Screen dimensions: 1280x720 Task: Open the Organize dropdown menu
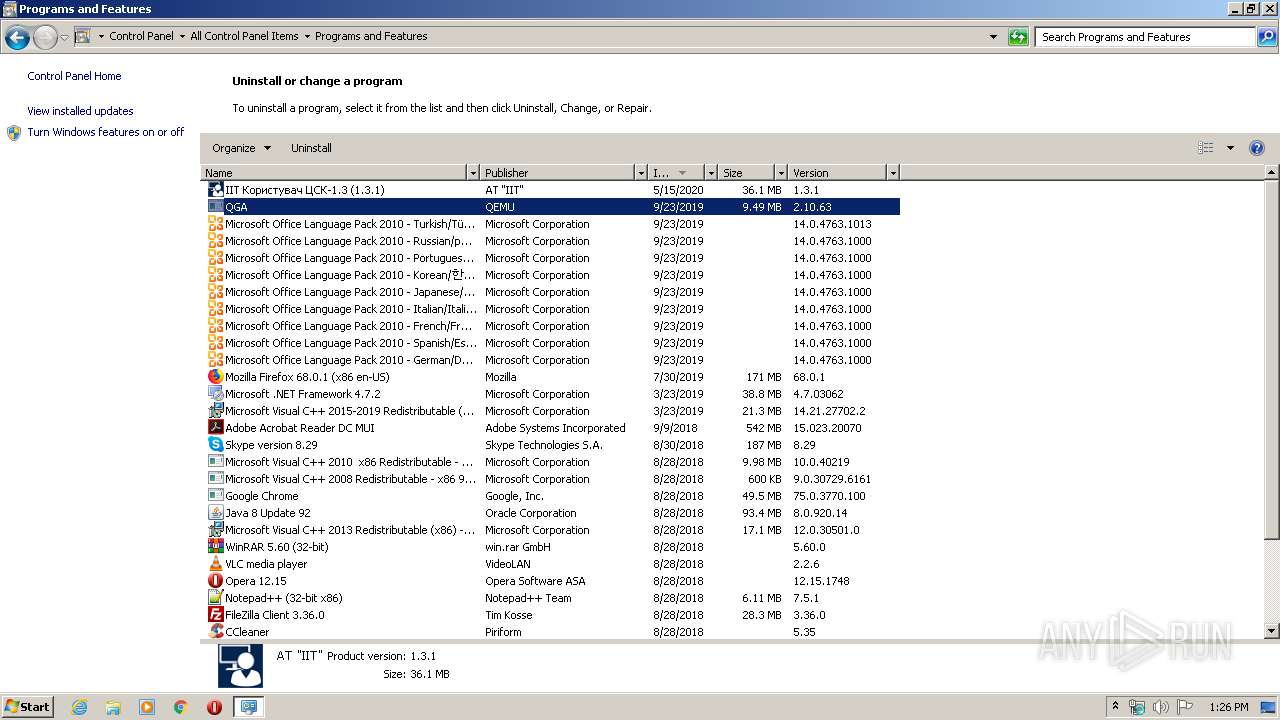[241, 148]
